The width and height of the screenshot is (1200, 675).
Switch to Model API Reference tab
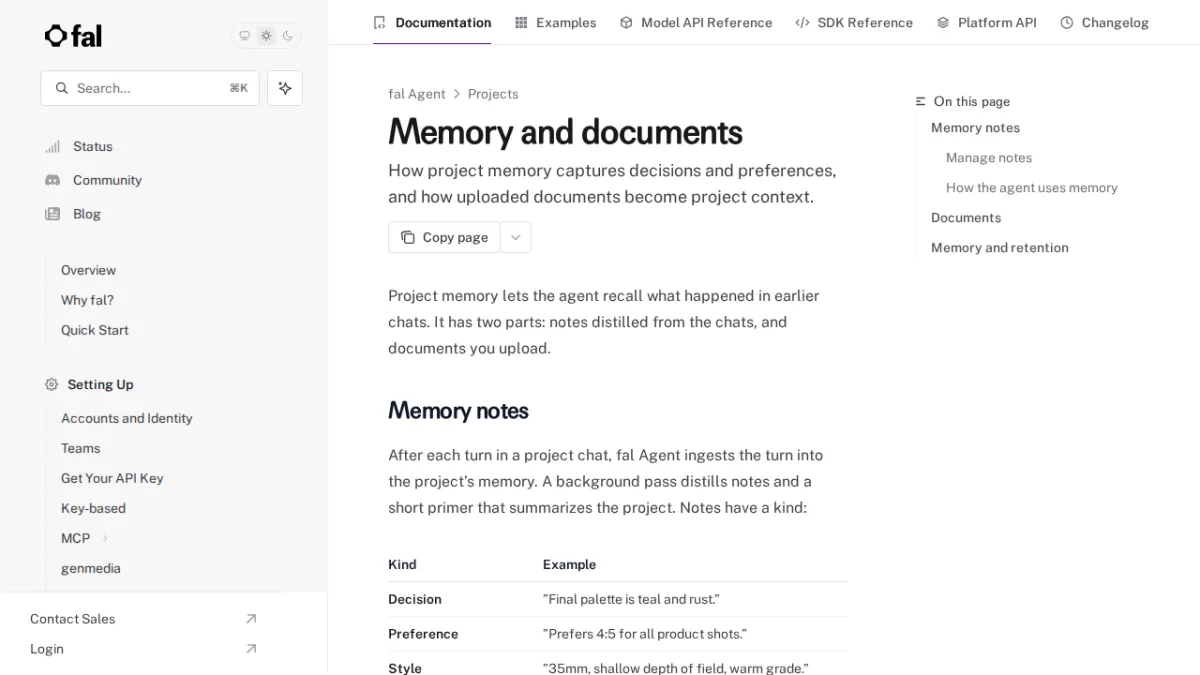point(696,22)
